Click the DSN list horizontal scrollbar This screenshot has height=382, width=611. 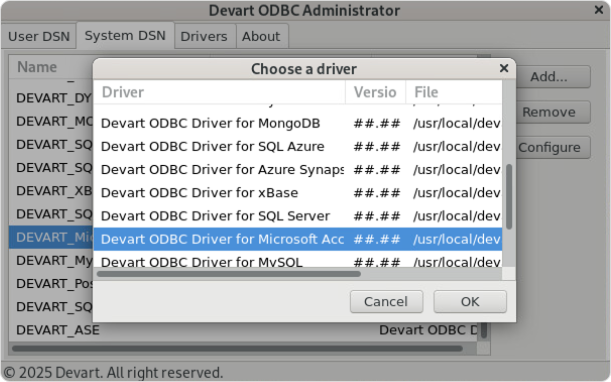click(237, 348)
